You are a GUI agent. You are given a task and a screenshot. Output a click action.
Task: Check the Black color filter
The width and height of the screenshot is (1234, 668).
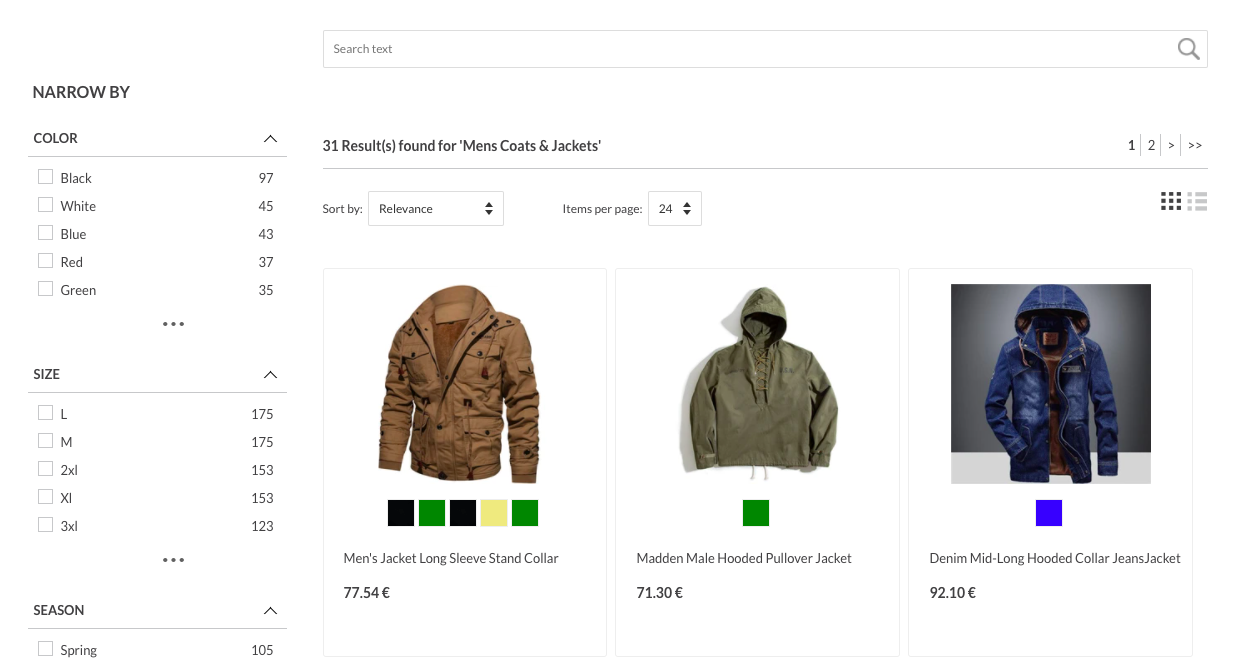[x=45, y=177]
